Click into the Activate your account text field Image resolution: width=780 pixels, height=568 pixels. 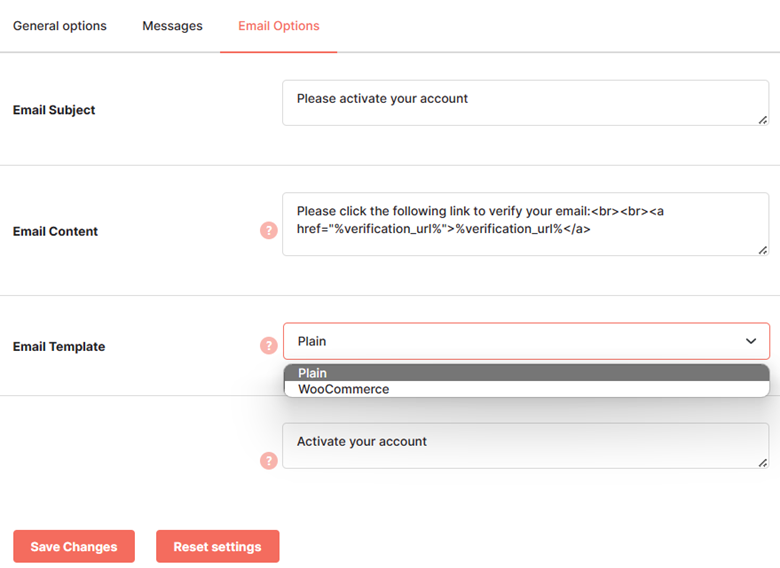[526, 446]
